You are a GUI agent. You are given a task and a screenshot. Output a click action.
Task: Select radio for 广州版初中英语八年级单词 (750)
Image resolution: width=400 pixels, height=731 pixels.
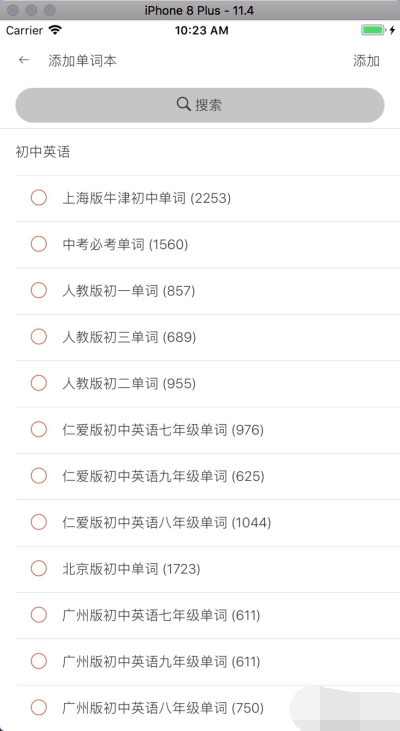coord(39,708)
